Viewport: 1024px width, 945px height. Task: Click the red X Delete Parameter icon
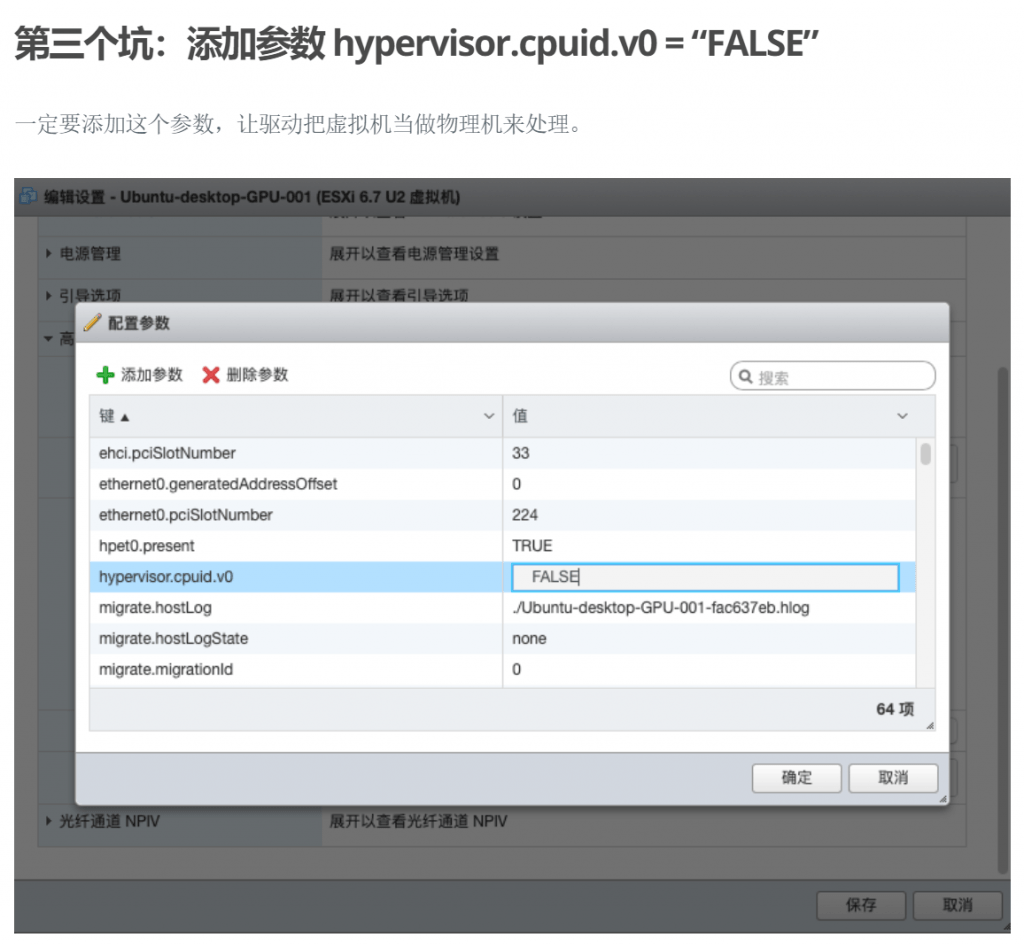[210, 375]
